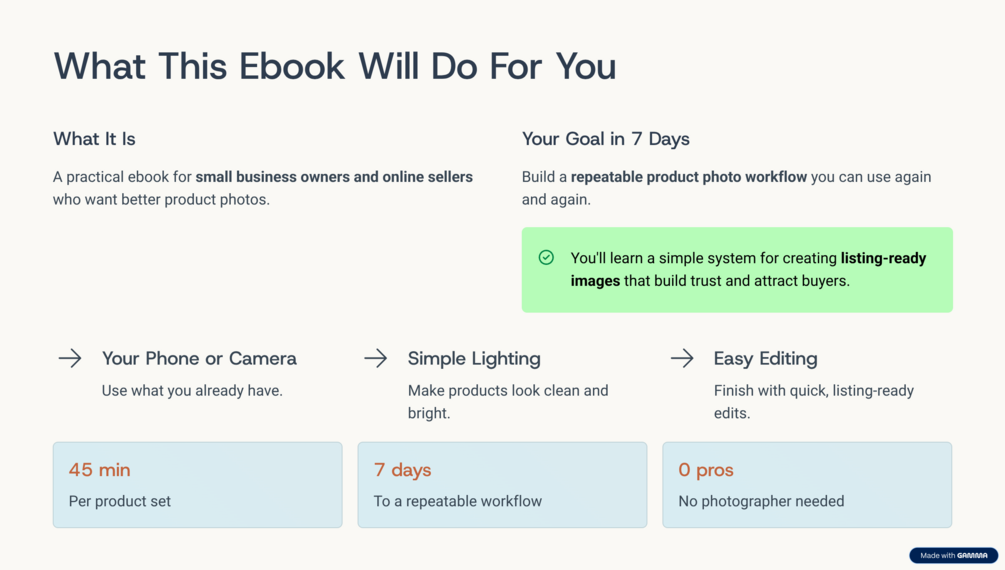The width and height of the screenshot is (1005, 570).
Task: Click the green listing-ready images callout box
Action: [737, 270]
